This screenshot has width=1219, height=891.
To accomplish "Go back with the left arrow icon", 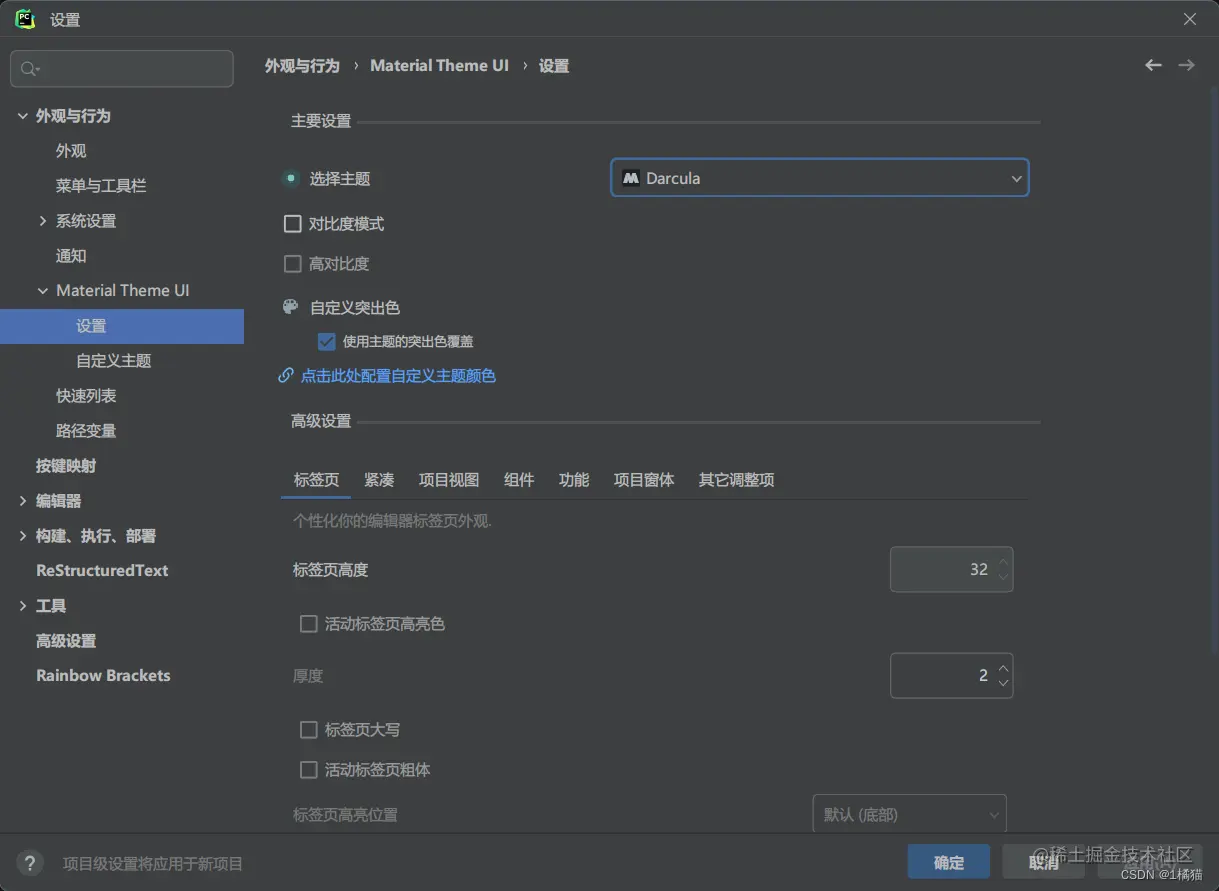I will point(1154,65).
